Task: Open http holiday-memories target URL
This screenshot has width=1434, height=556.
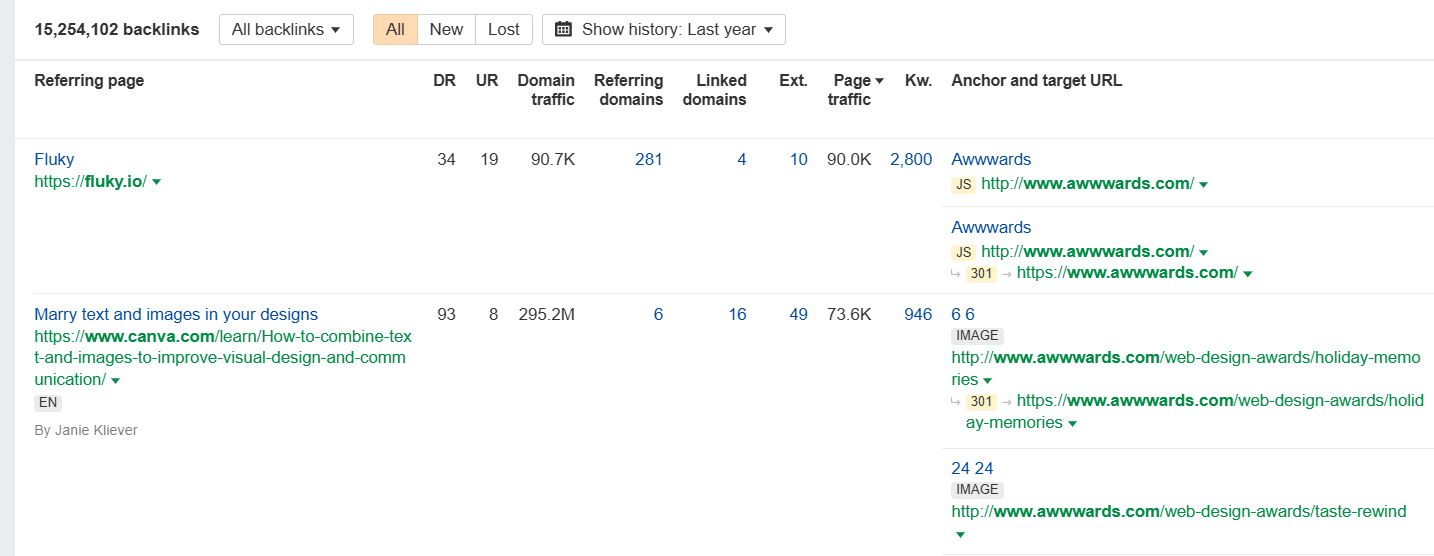Action: coord(1186,368)
